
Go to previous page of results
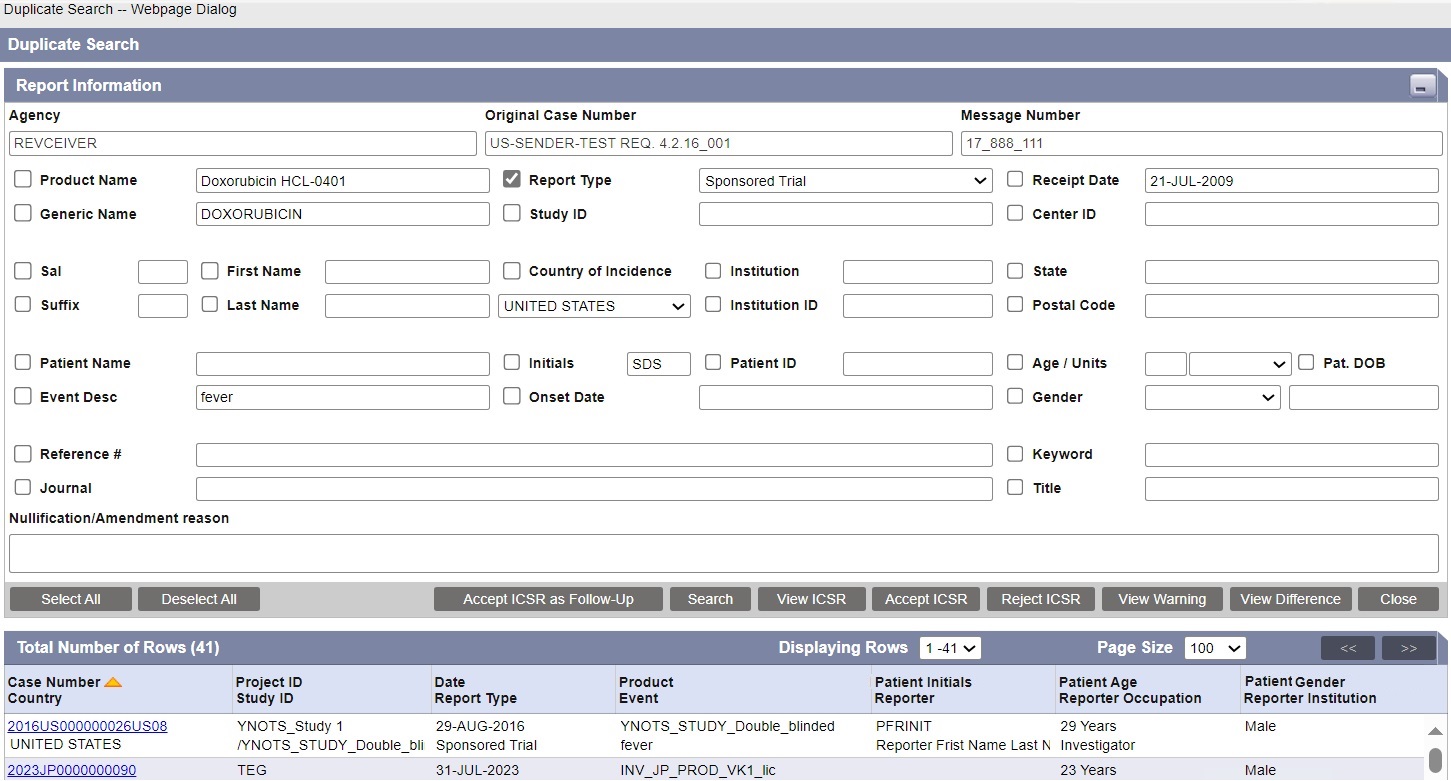1347,648
